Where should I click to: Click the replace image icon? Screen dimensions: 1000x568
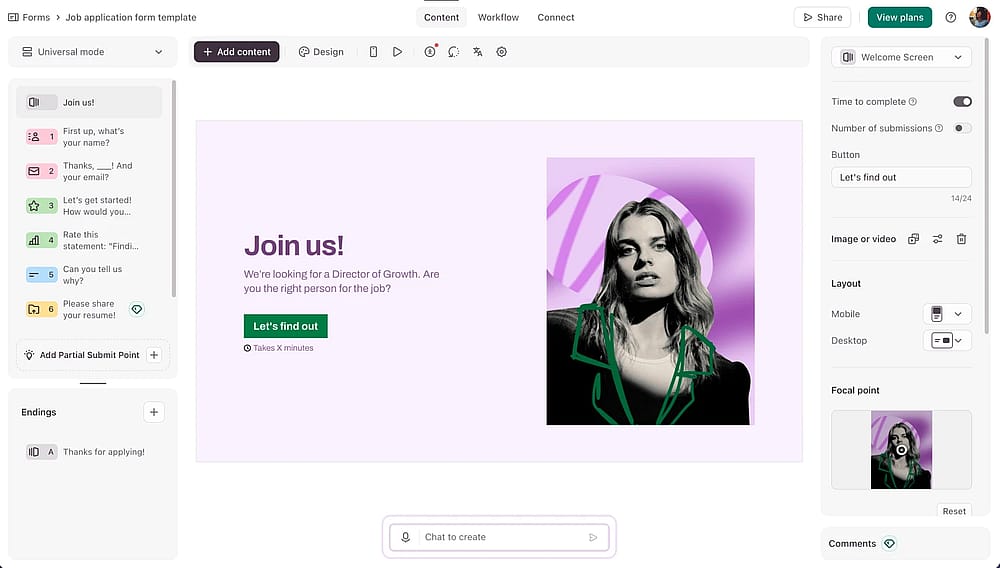(x=913, y=239)
